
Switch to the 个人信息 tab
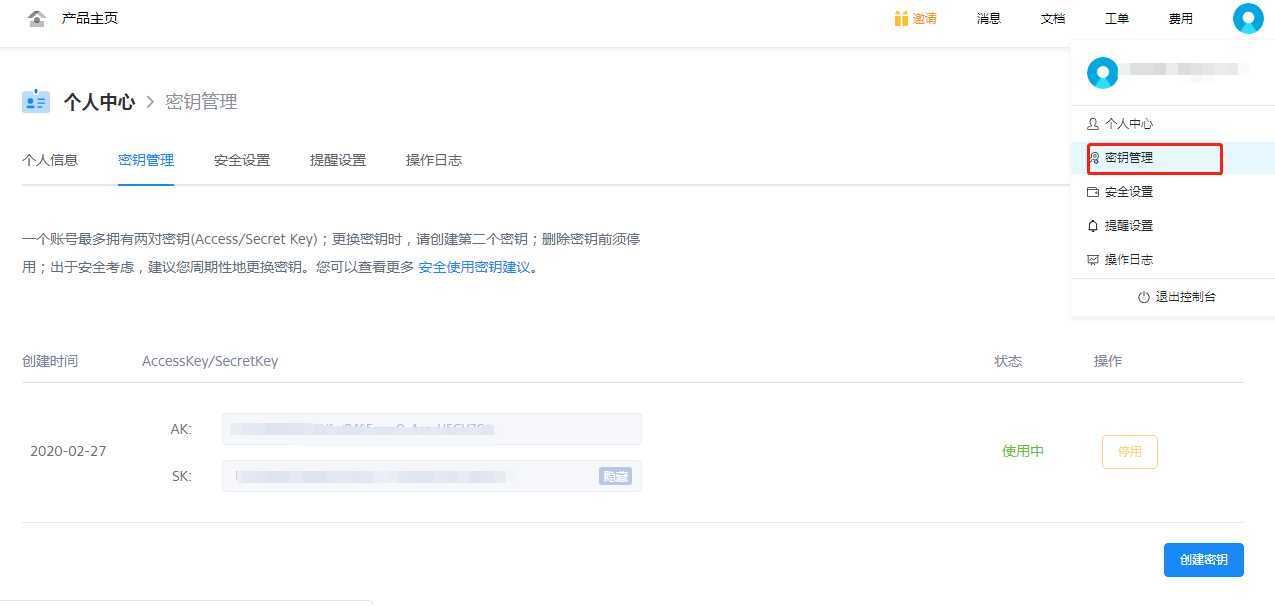click(x=50, y=160)
